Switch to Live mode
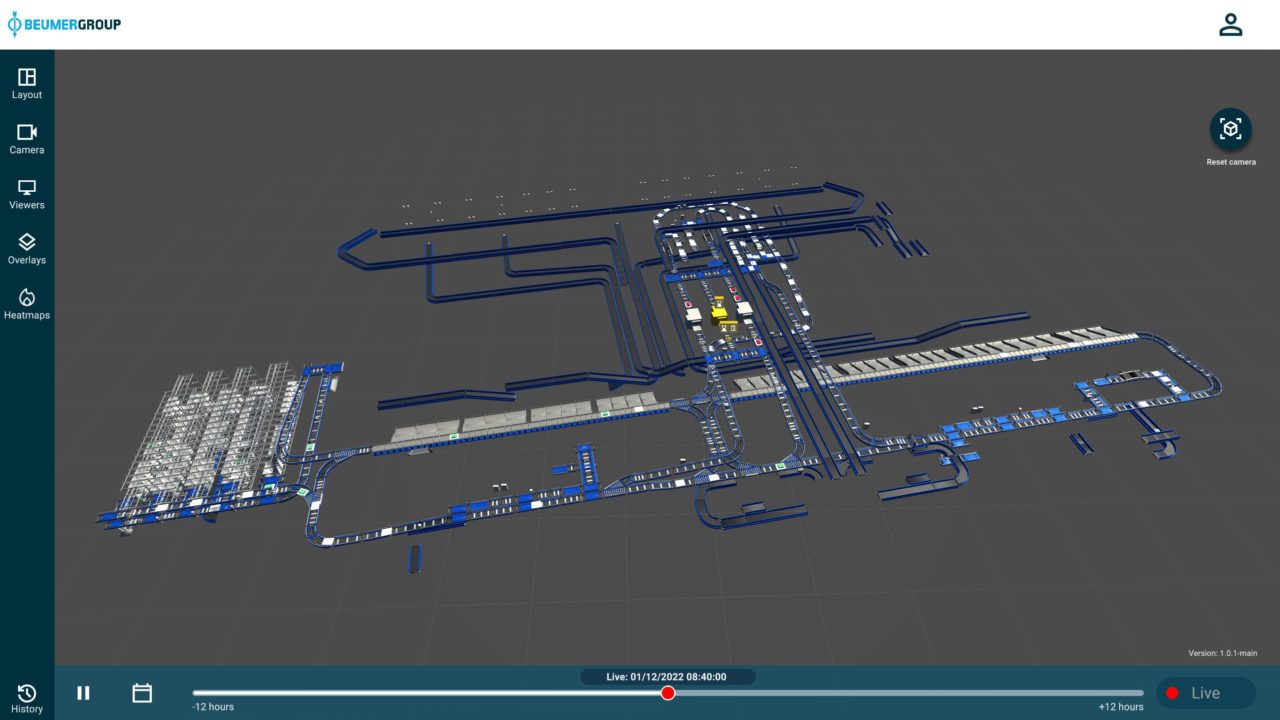 pos(1205,693)
